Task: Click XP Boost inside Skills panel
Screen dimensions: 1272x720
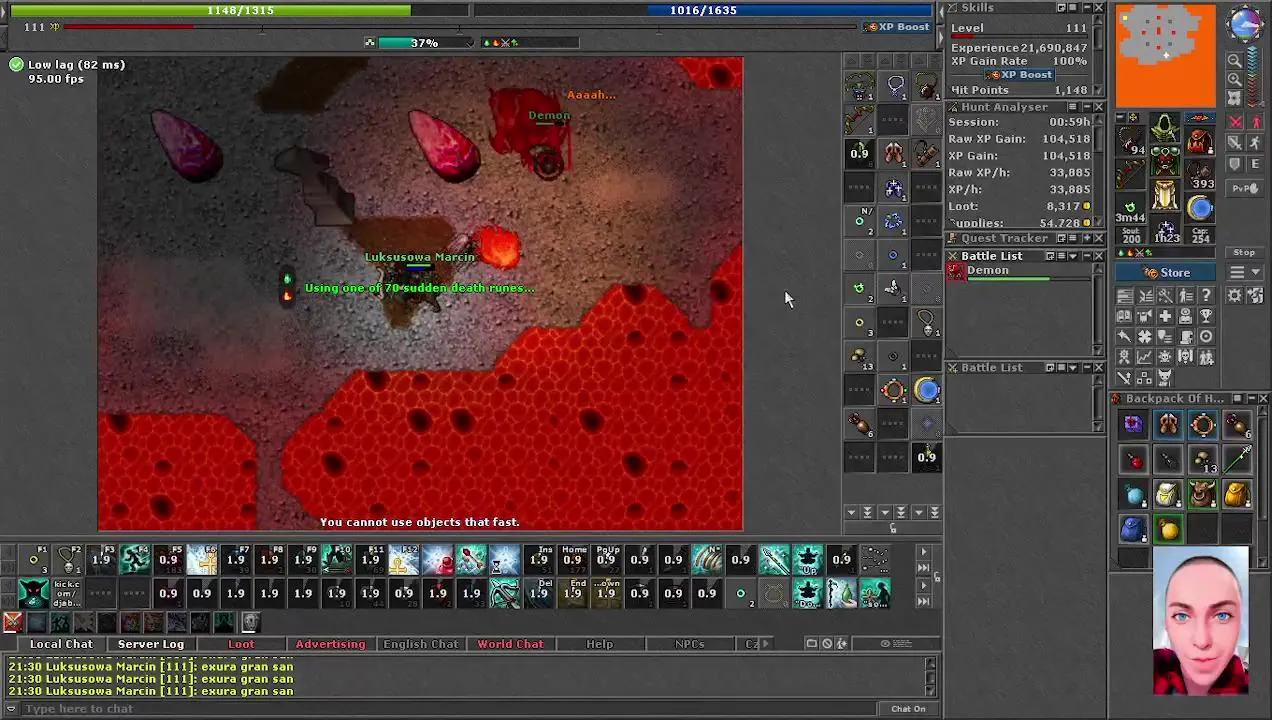Action: (x=1018, y=75)
